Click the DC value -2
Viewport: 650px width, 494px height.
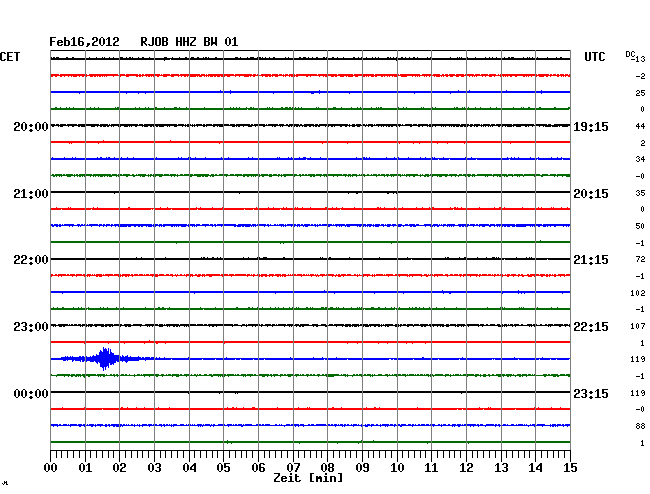640,76
